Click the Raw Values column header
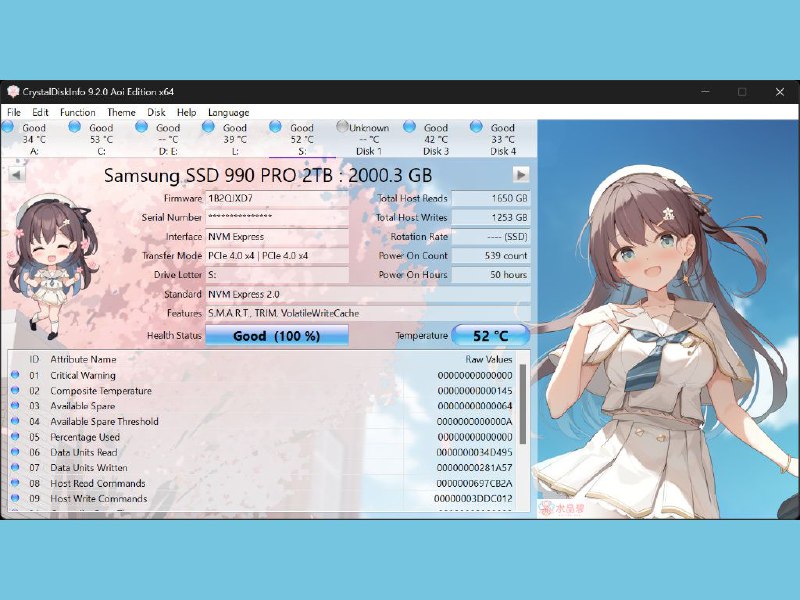The height and width of the screenshot is (600, 800). pos(488,359)
